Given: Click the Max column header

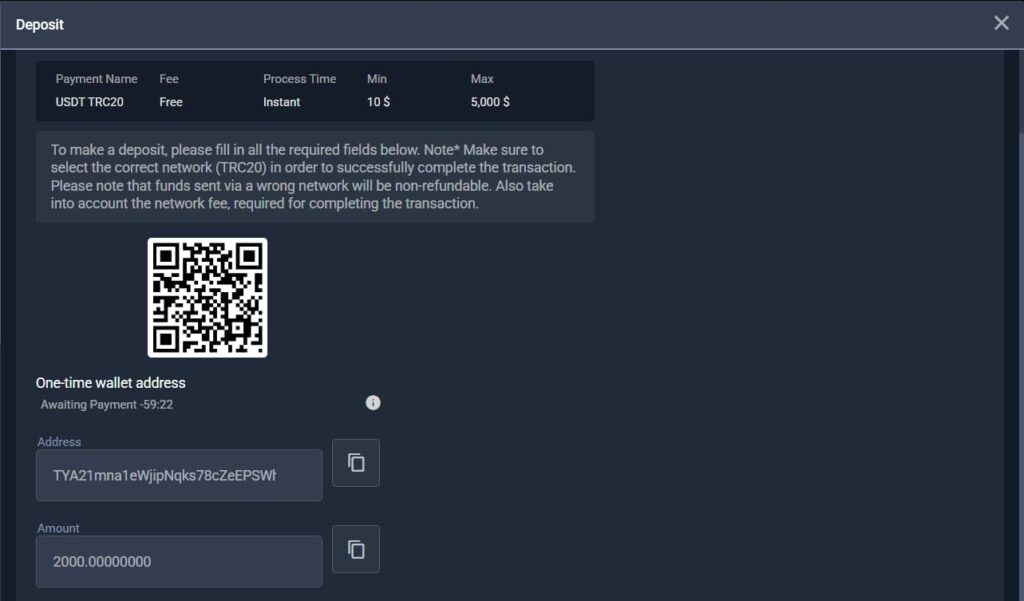Looking at the screenshot, I should tap(482, 79).
